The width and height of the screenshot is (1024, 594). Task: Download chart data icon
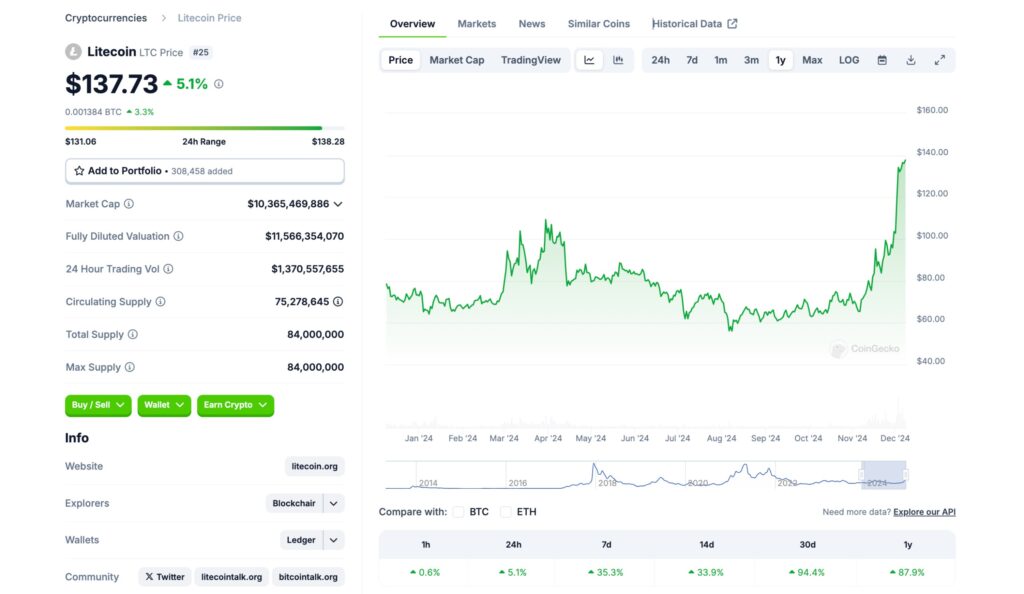[x=910, y=60]
